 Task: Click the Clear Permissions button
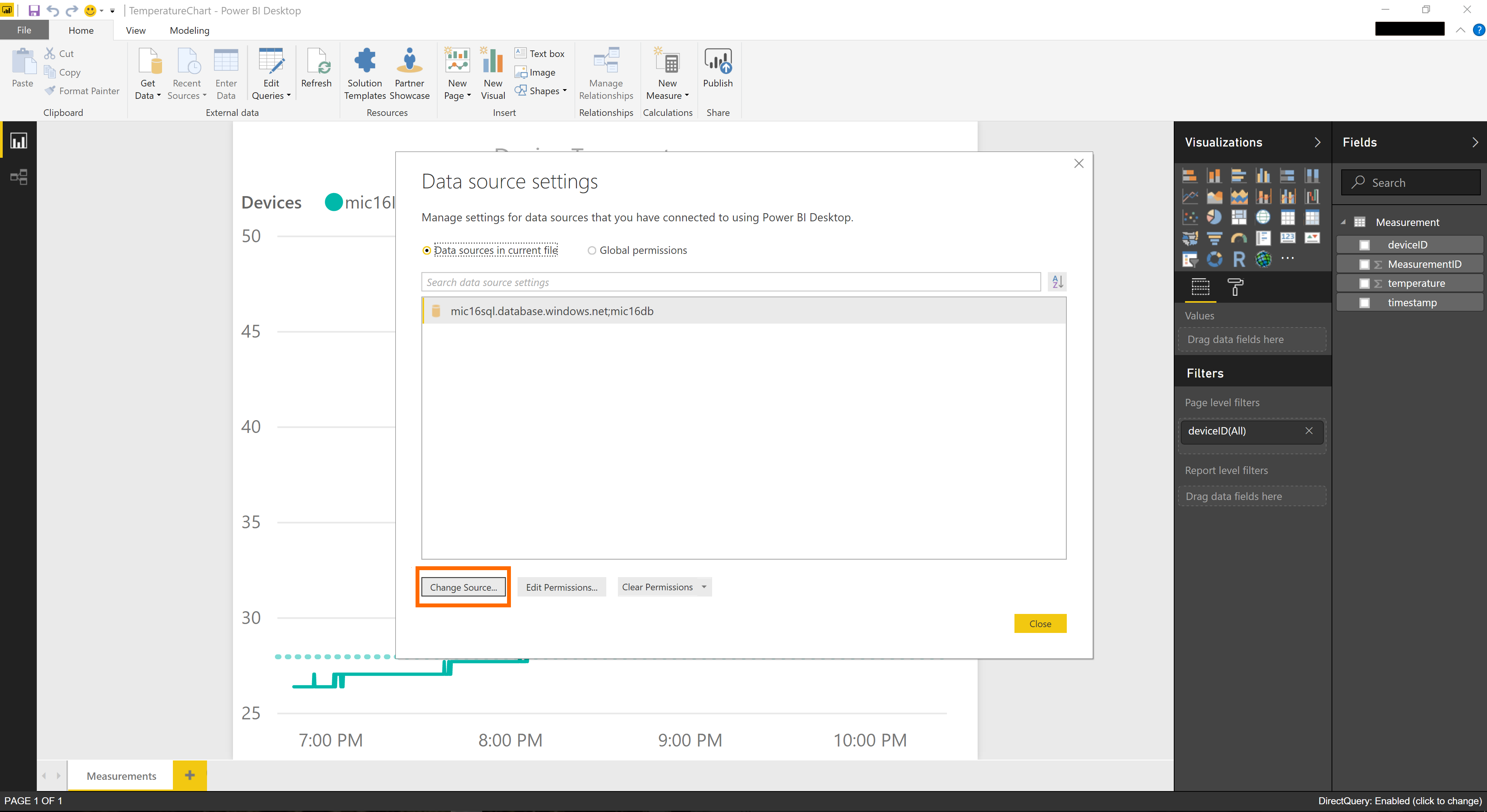(x=657, y=587)
